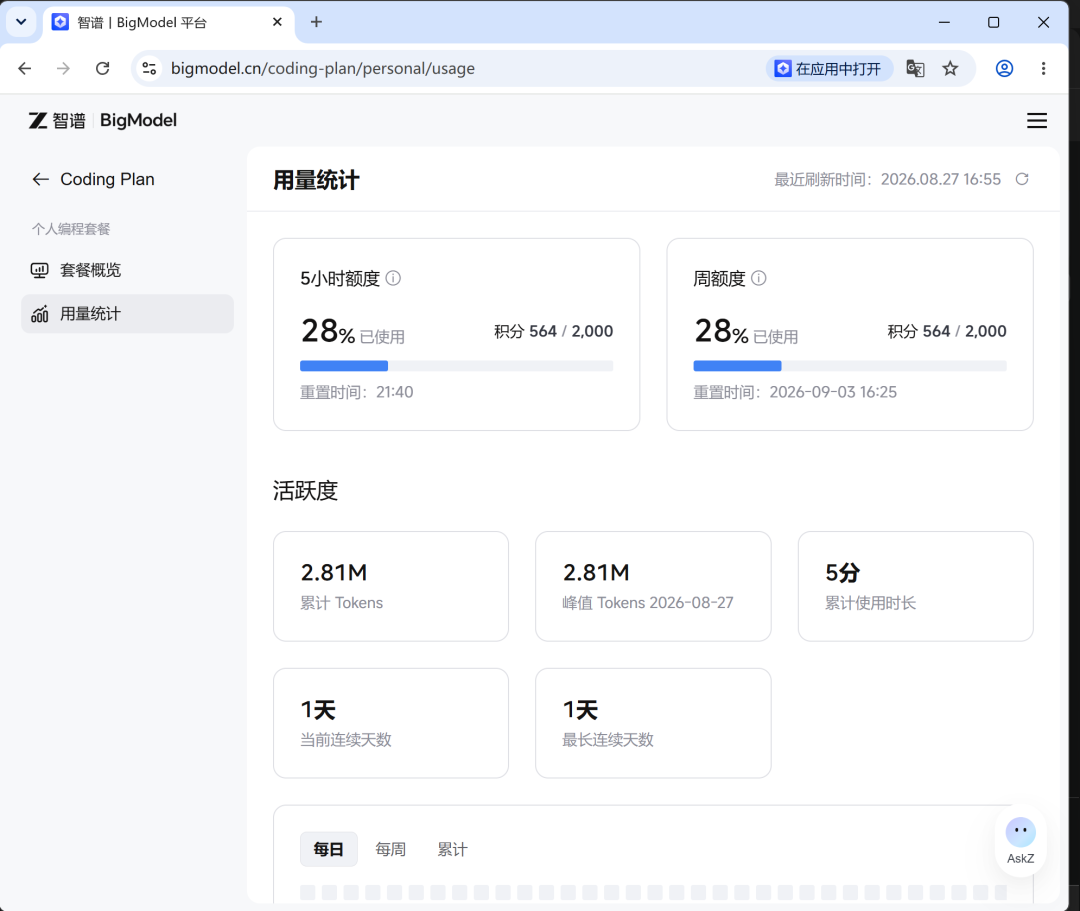Click 积分 564 / 2,000 in 5小时额度 card

pos(553,331)
